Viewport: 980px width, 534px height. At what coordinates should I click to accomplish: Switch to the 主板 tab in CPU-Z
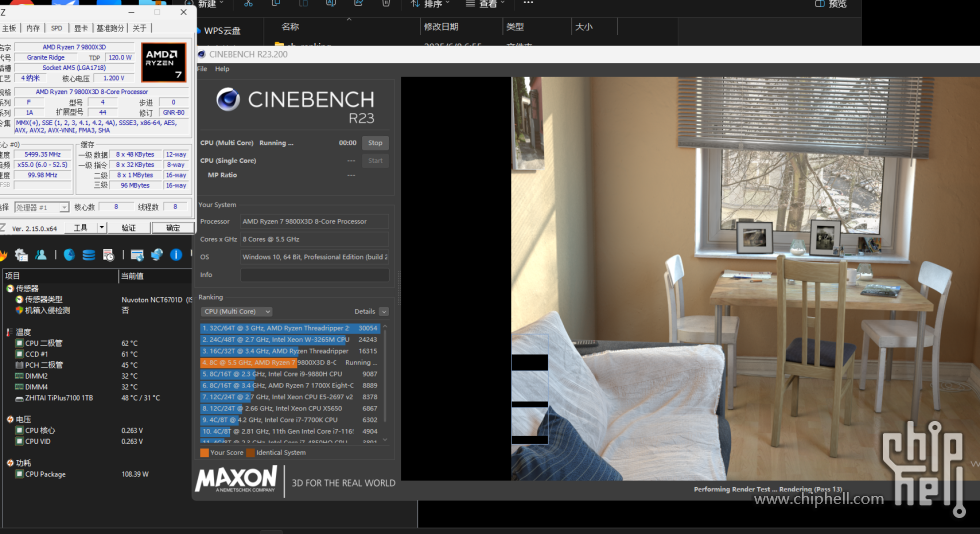pyautogui.click(x=9, y=28)
